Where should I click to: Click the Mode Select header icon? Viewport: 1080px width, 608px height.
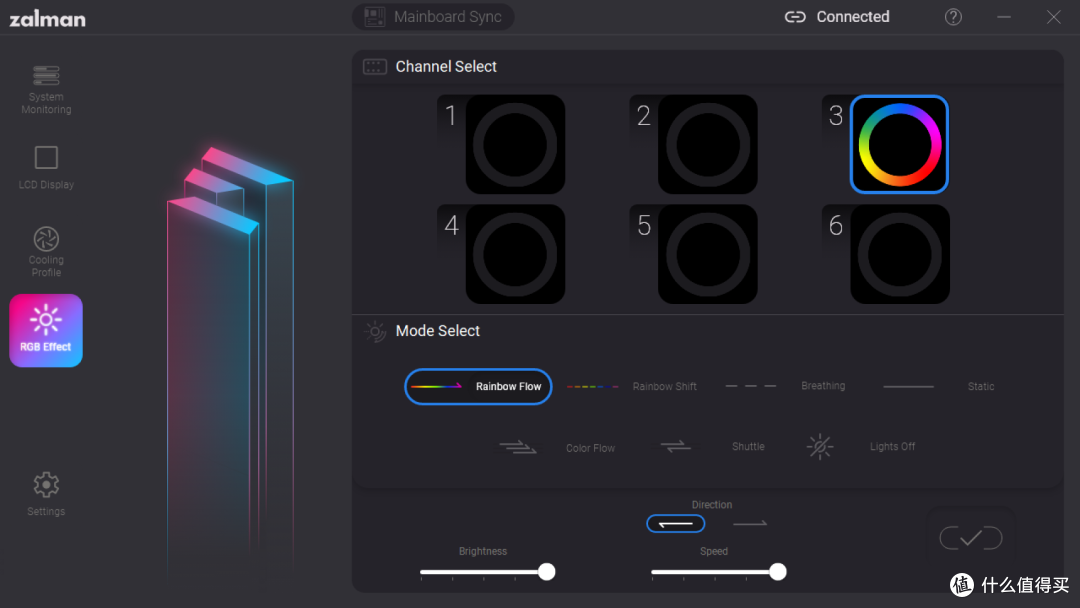coord(375,331)
